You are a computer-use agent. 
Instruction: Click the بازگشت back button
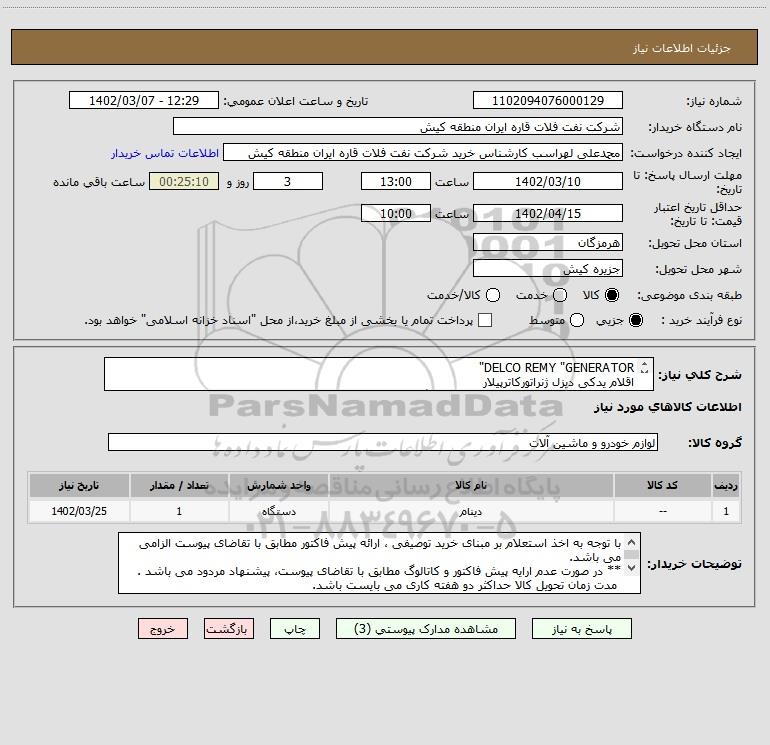pos(229,629)
